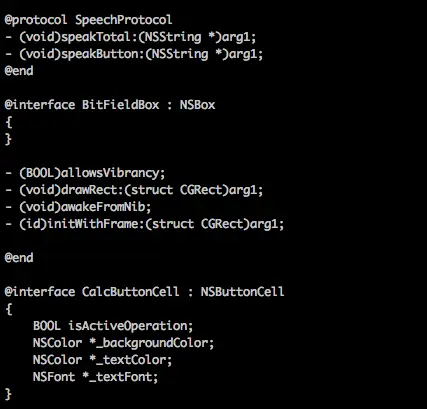Select the BitFieldBox interface declaration
Screen dimensions: 427x409
tap(110, 105)
